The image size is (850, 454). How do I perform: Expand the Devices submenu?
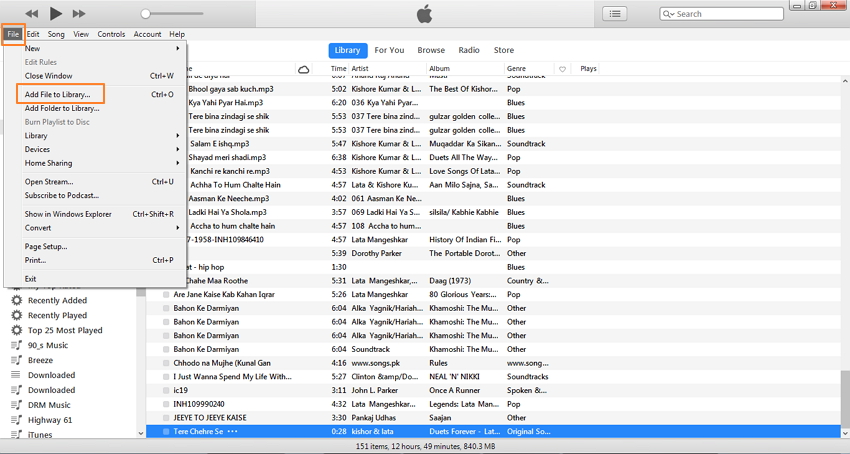[x=102, y=149]
